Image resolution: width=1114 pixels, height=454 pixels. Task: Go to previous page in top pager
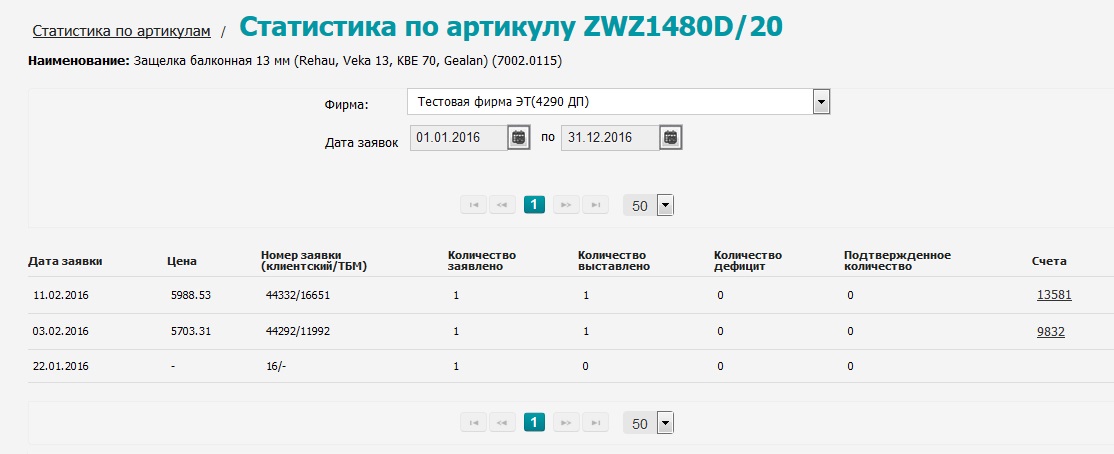502,205
